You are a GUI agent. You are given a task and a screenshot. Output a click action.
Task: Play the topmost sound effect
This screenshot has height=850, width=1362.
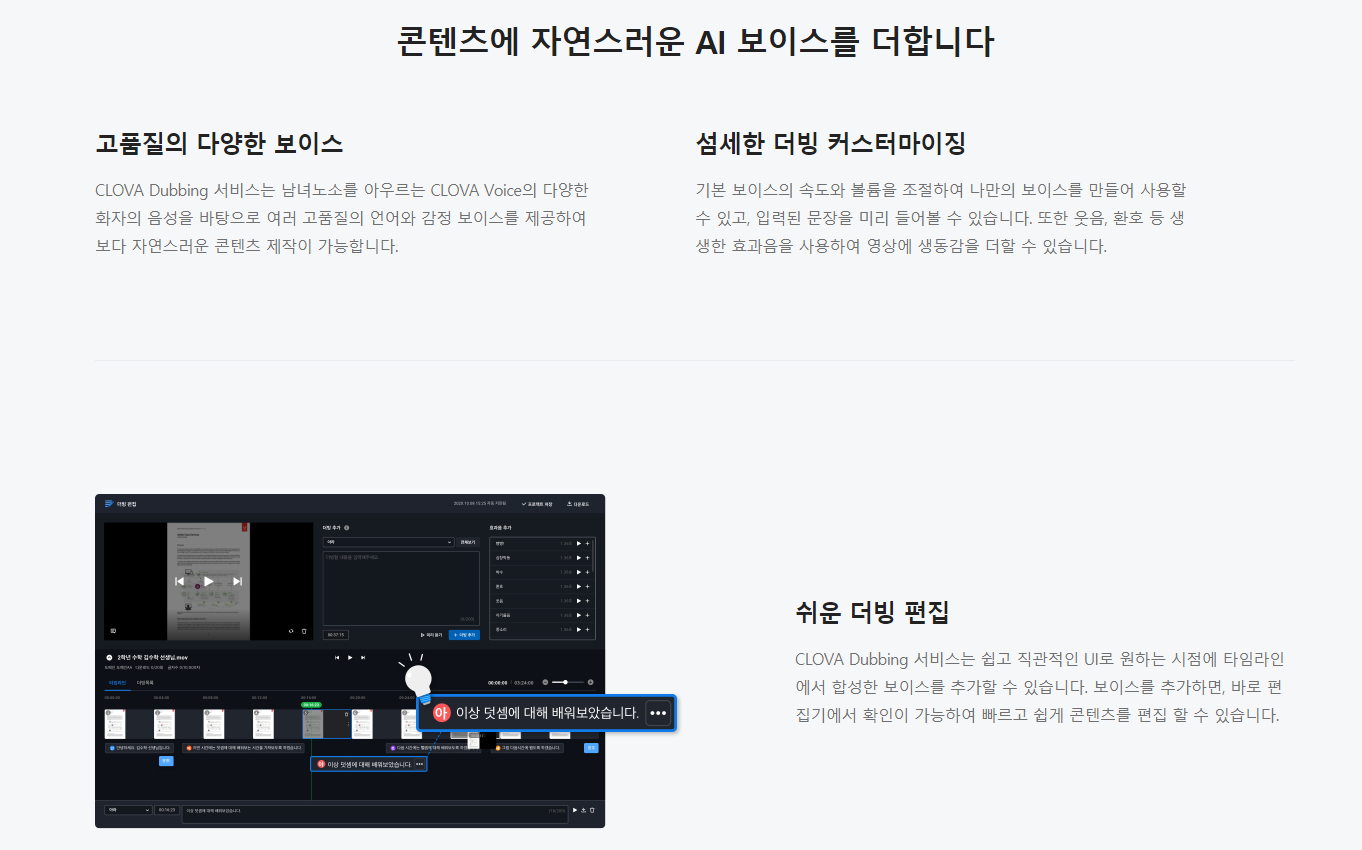coord(579,543)
